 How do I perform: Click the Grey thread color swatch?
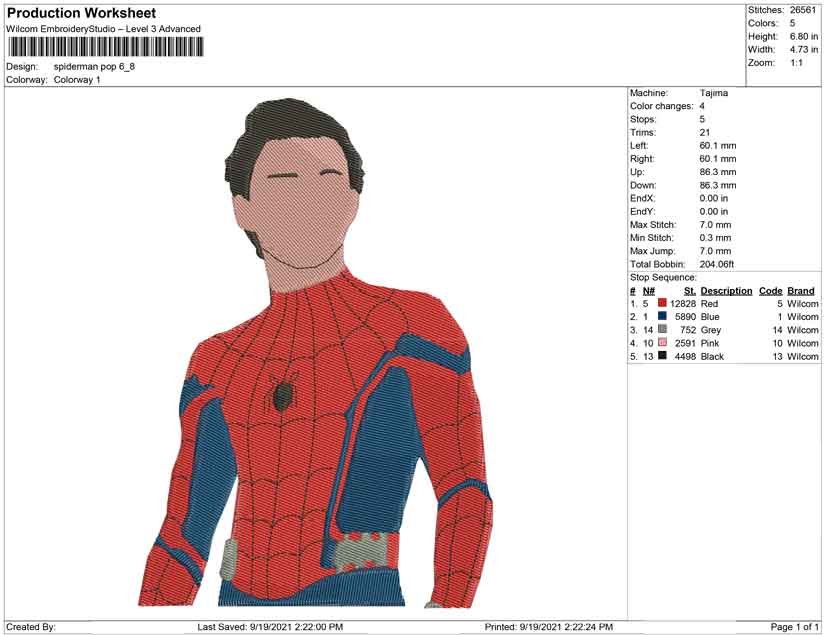[x=662, y=329]
